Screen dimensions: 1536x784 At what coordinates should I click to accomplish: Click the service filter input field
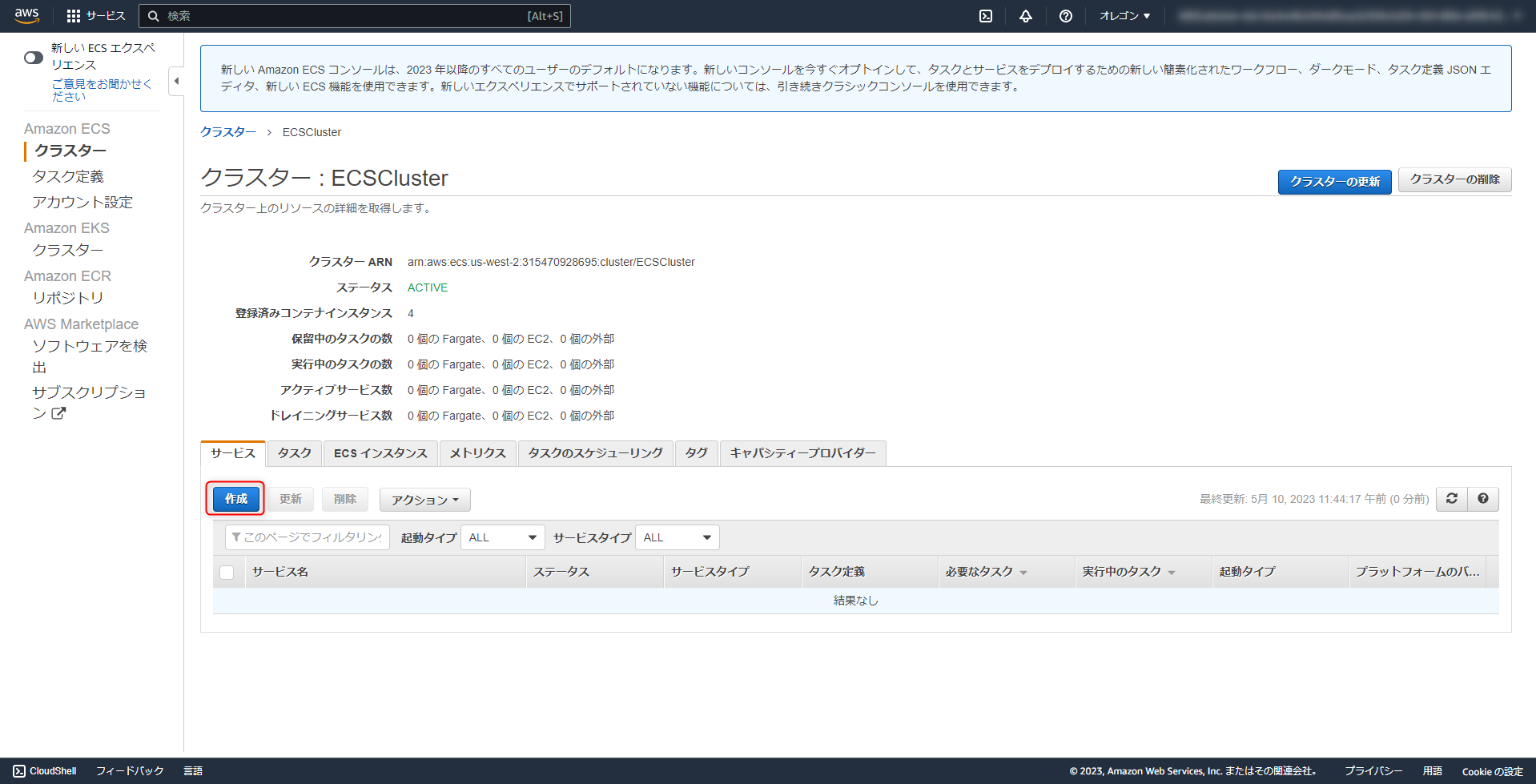pos(307,537)
